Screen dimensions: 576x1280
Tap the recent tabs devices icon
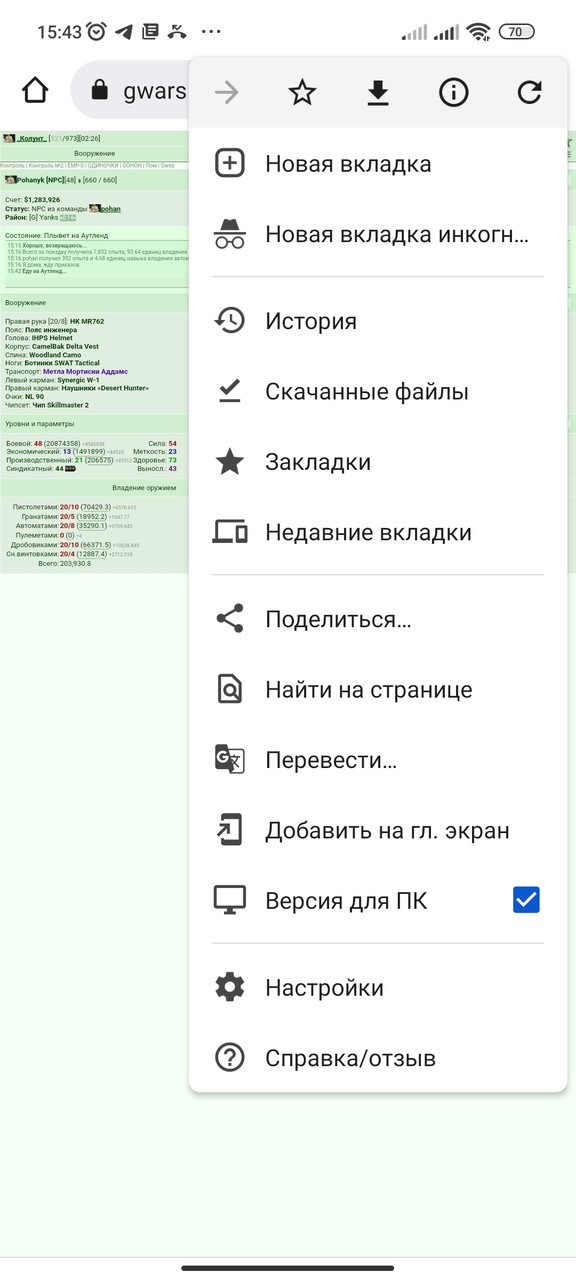coord(230,532)
